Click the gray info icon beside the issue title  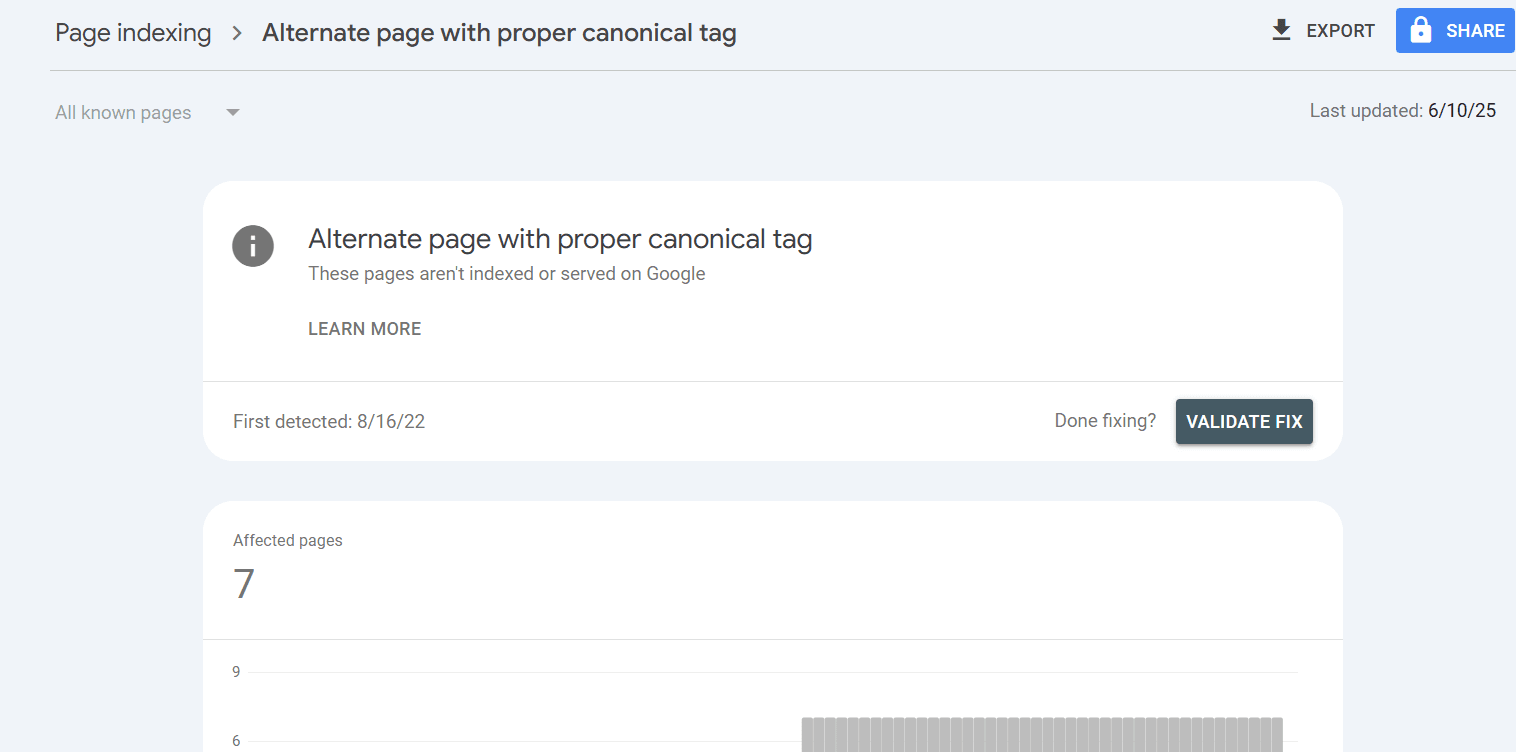click(253, 245)
